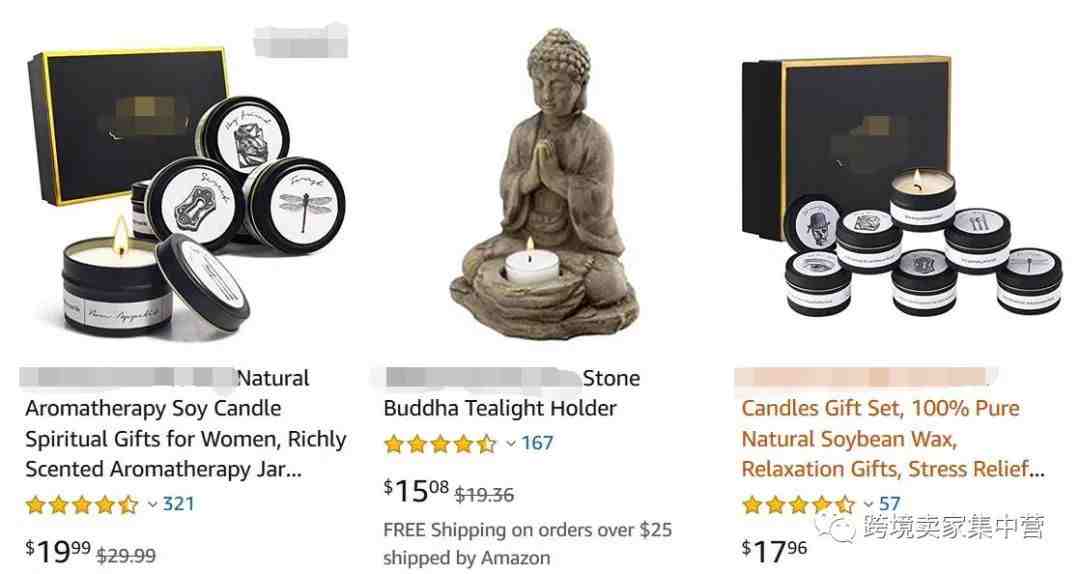
Task: Click the $15.08 price of Buddha holder
Action: pos(416,491)
